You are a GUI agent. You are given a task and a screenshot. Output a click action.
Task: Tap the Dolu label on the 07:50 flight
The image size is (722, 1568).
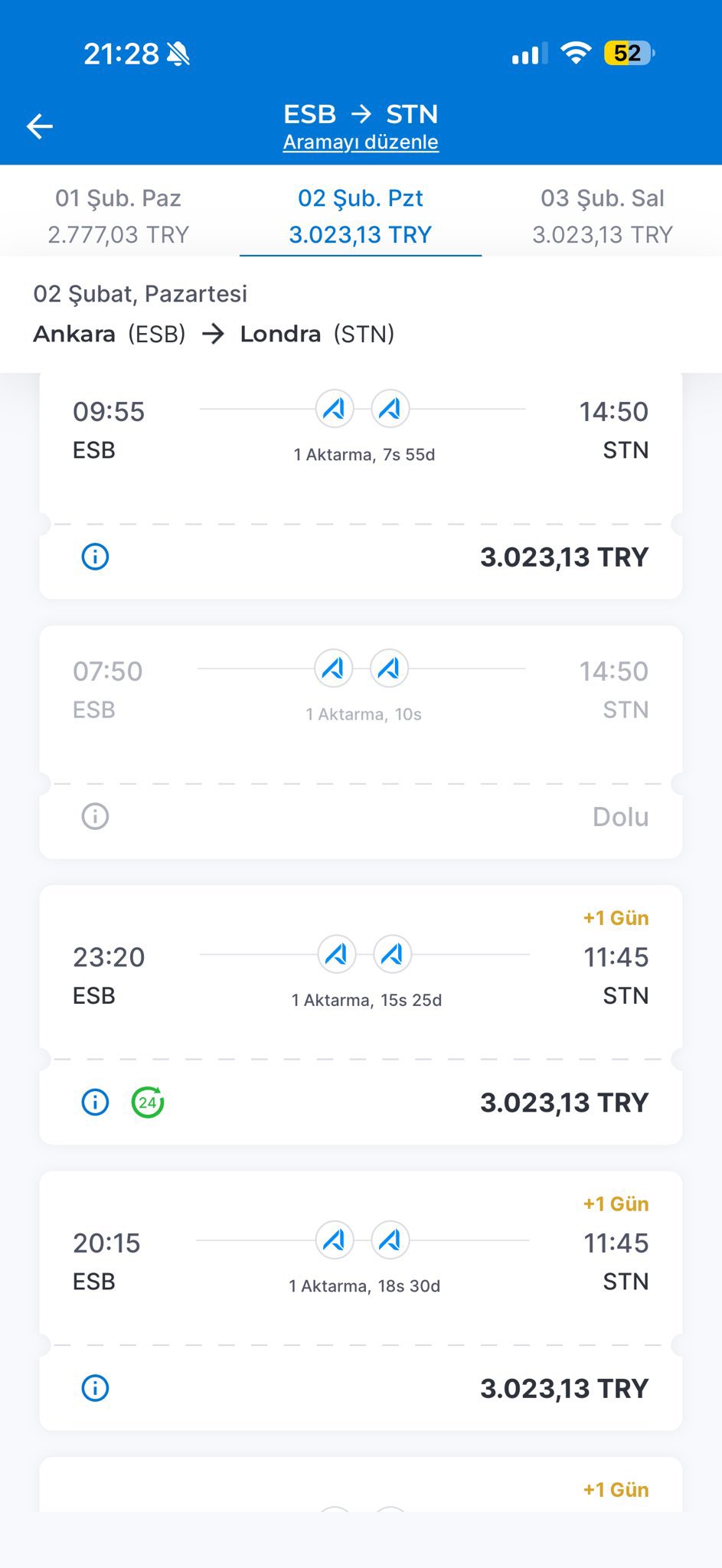620,817
